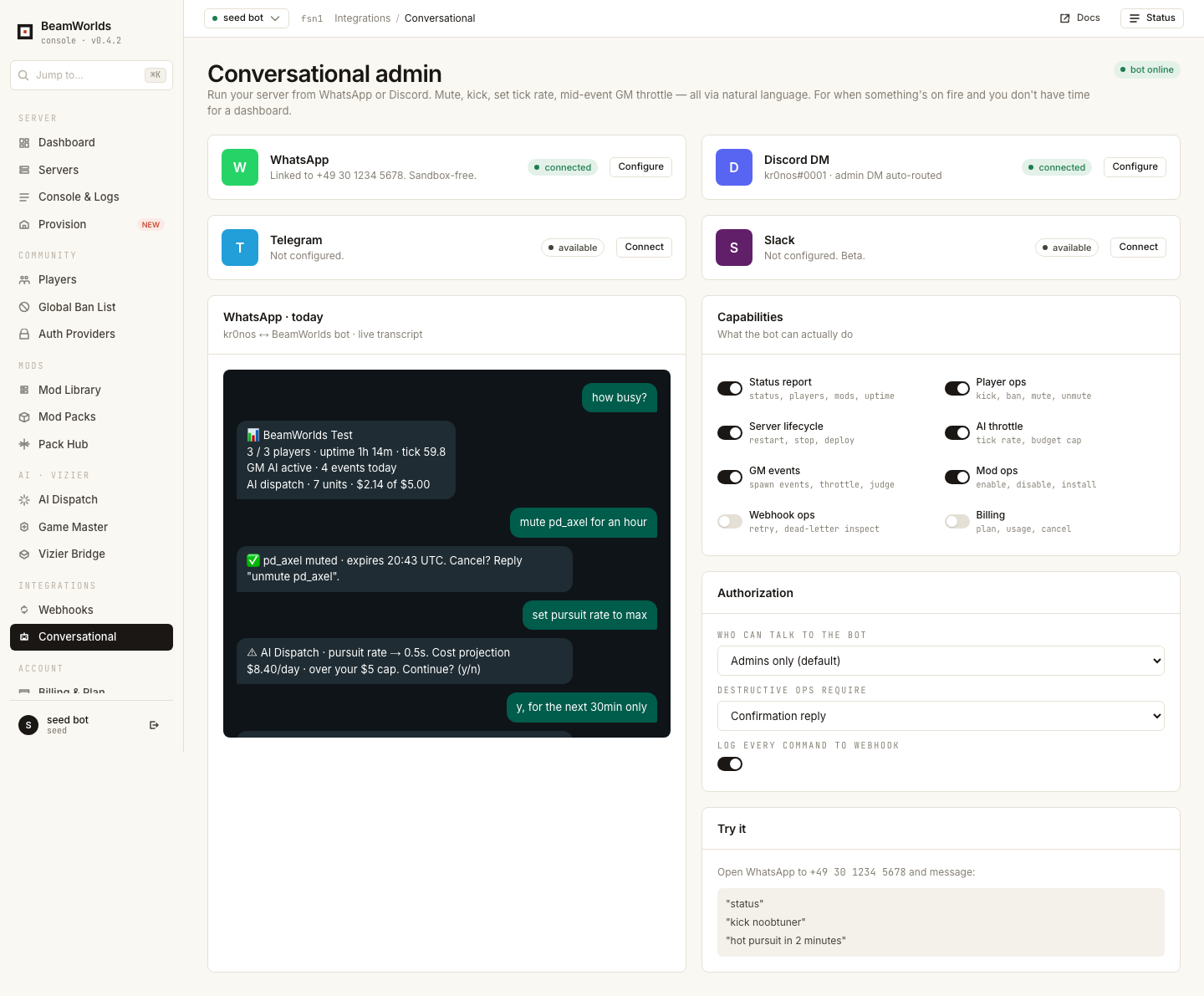Screen dimensions: 1204x996
Task: Open Dashboard from its sidebar icon
Action: [x=24, y=143]
